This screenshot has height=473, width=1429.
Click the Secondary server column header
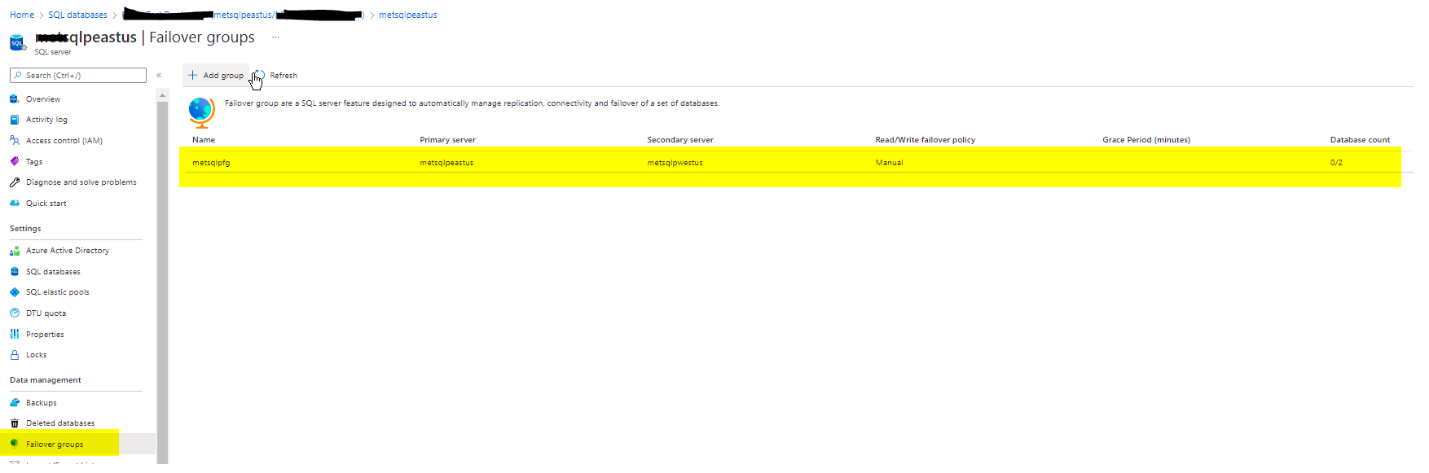(680, 139)
